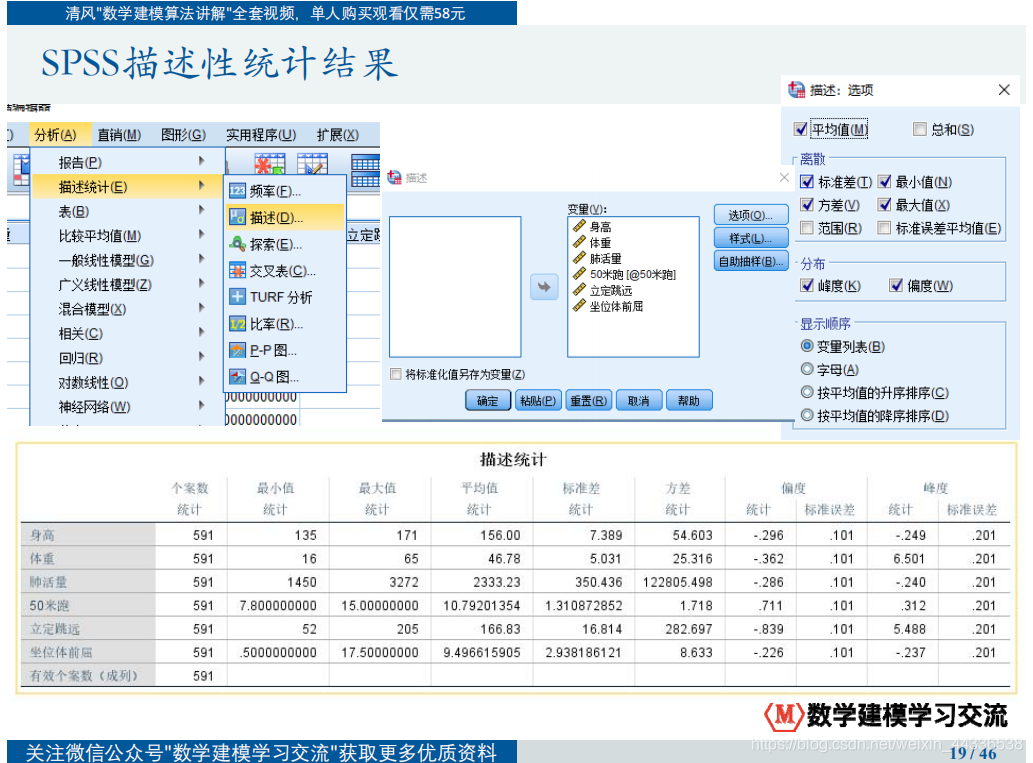Click the 描述 dialog title icon
The height and width of the screenshot is (763, 1033).
pos(395,177)
